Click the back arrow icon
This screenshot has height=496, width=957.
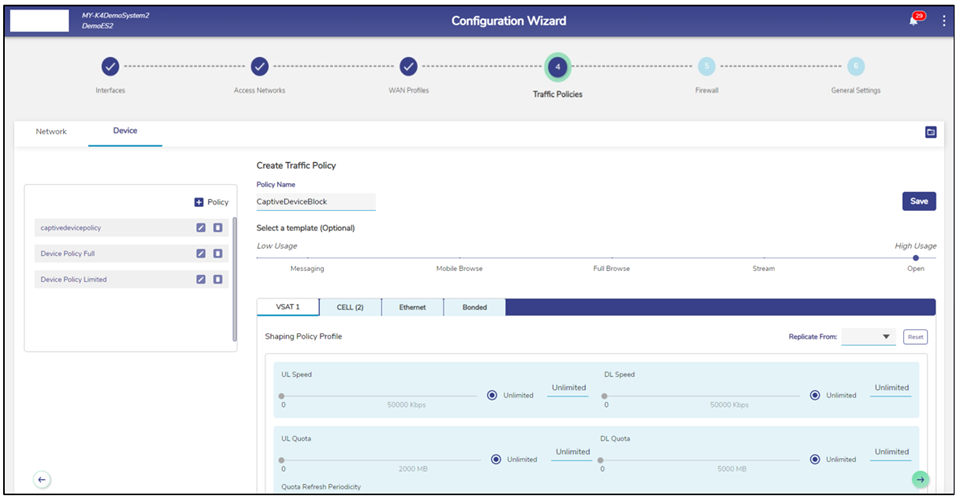pyautogui.click(x=42, y=480)
